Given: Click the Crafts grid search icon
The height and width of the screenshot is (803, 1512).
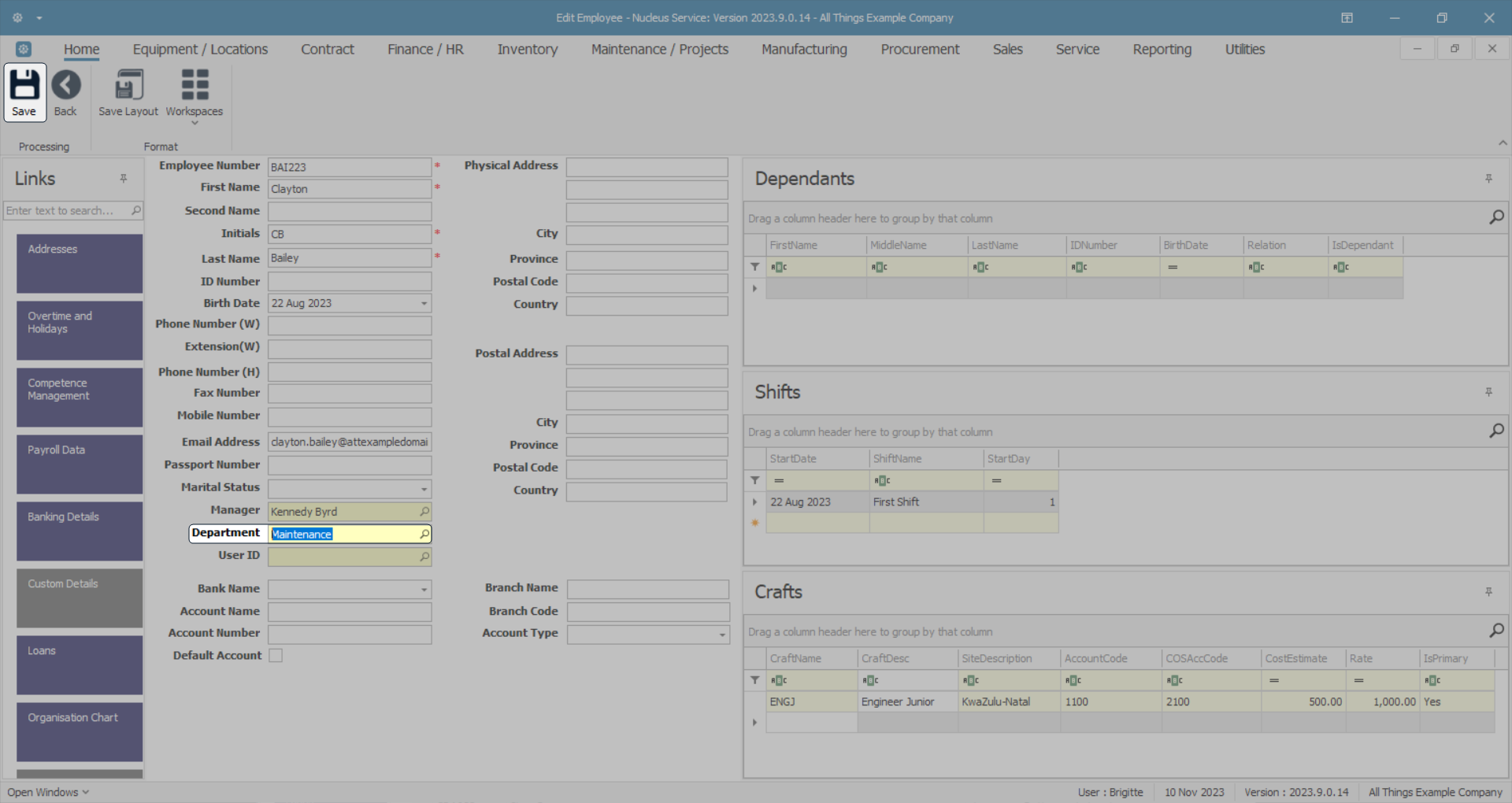Looking at the screenshot, I should 1496,631.
